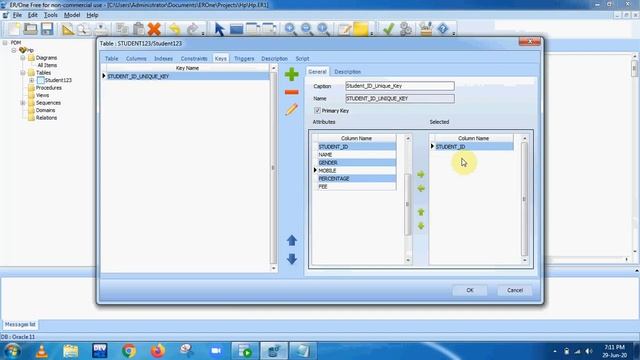This screenshot has height=360, width=640.
Task: Toggle the Primary Key checkbox
Action: pos(317,111)
